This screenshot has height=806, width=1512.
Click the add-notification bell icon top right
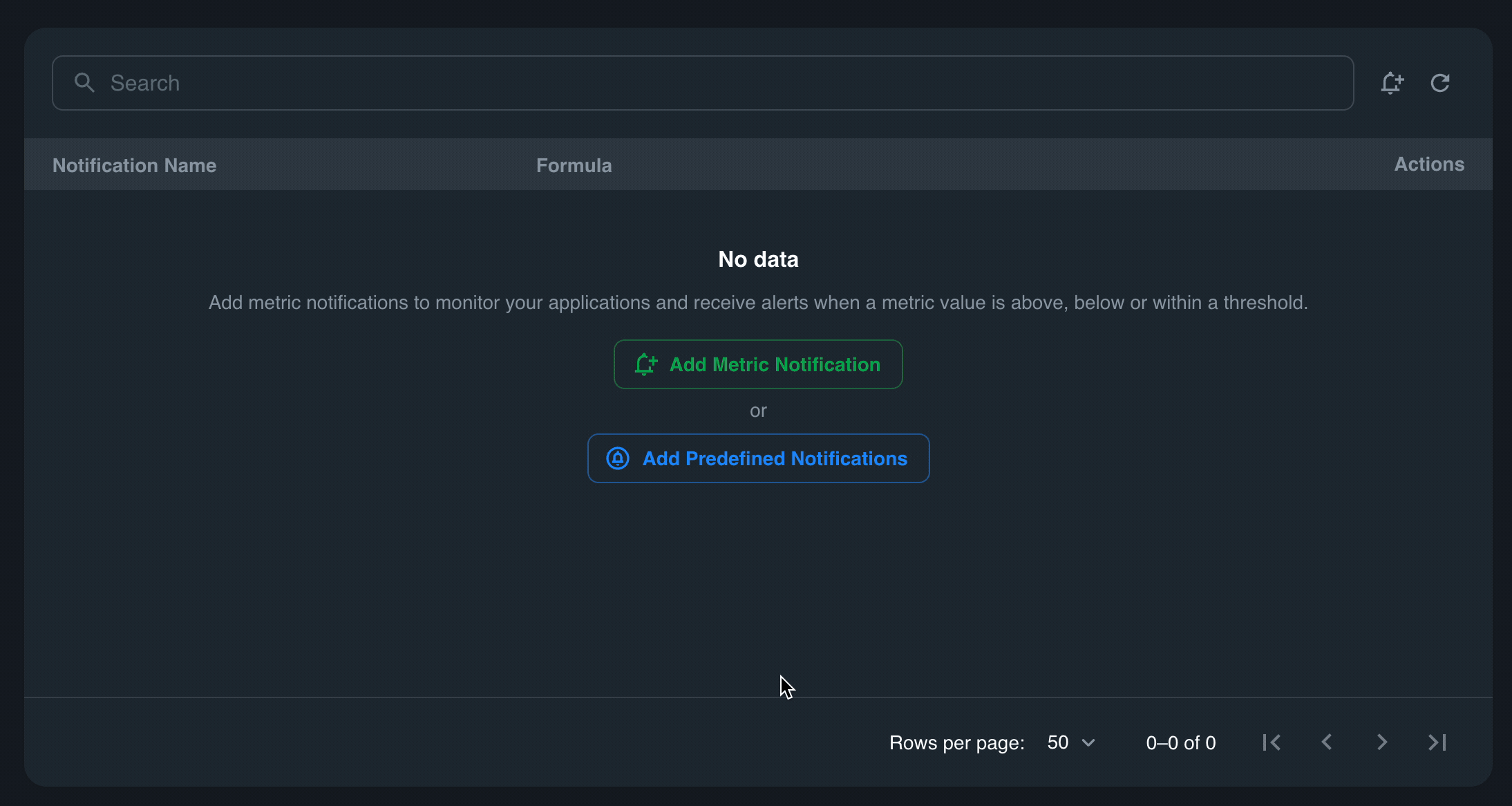(x=1392, y=83)
